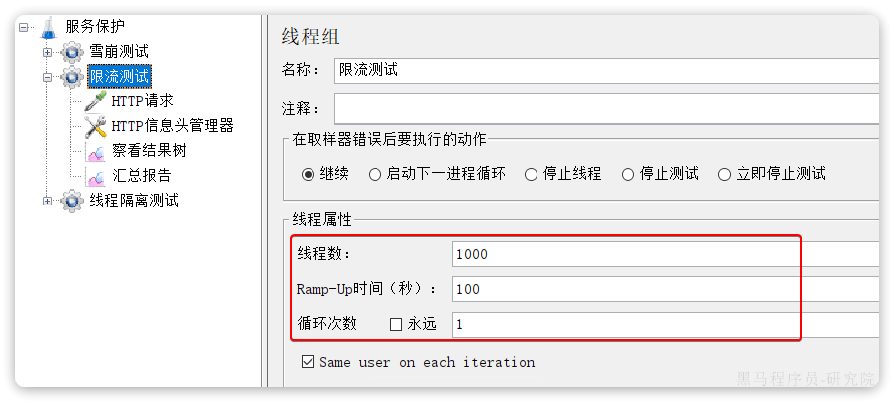Select 察看结果树 label in the tree

pos(149,151)
